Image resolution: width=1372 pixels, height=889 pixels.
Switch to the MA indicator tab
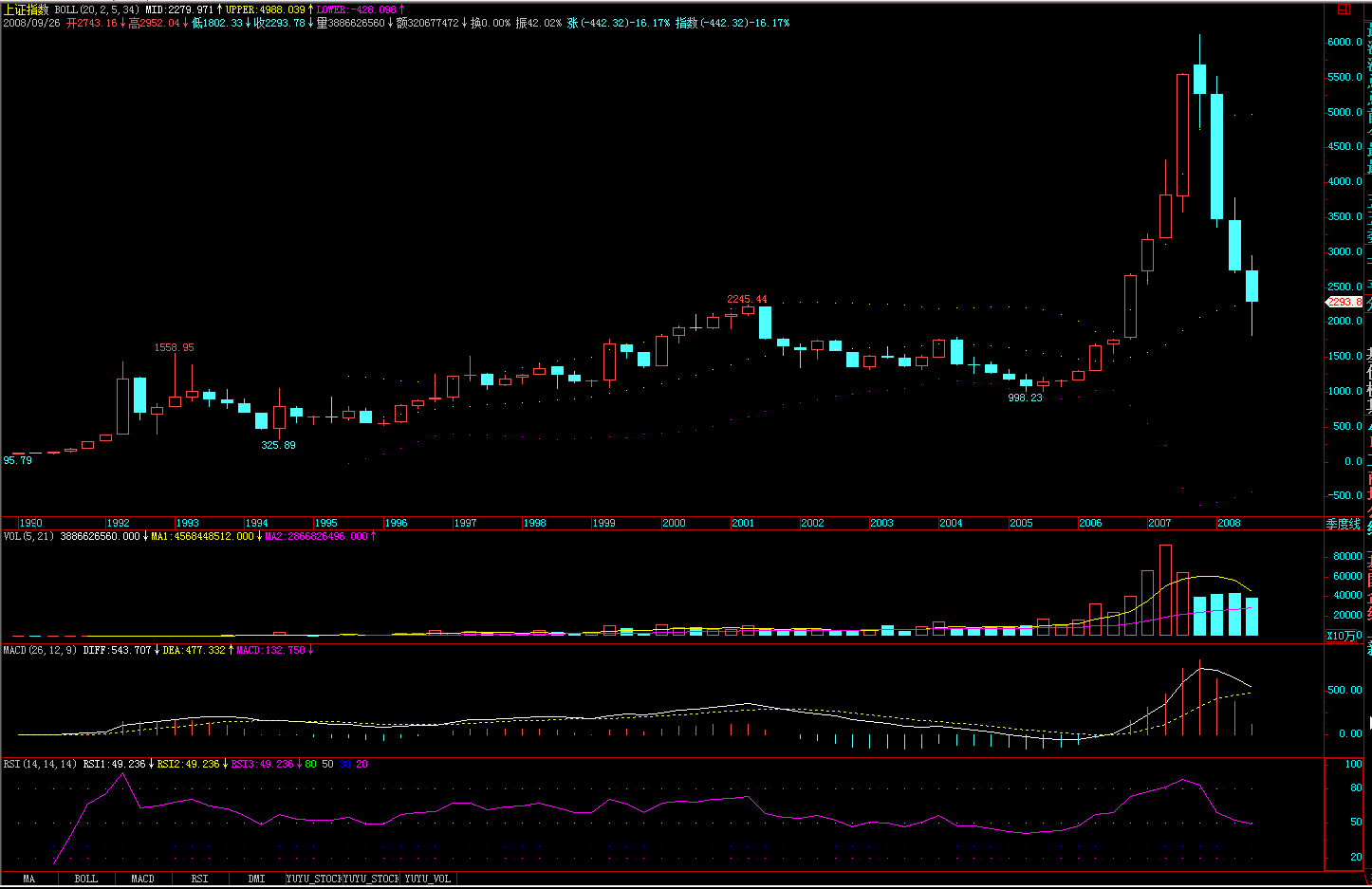click(29, 879)
